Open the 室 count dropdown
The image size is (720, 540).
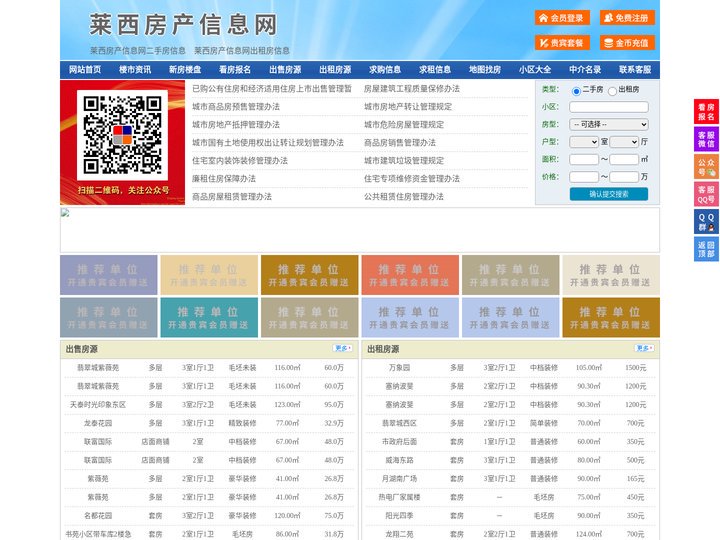(584, 142)
